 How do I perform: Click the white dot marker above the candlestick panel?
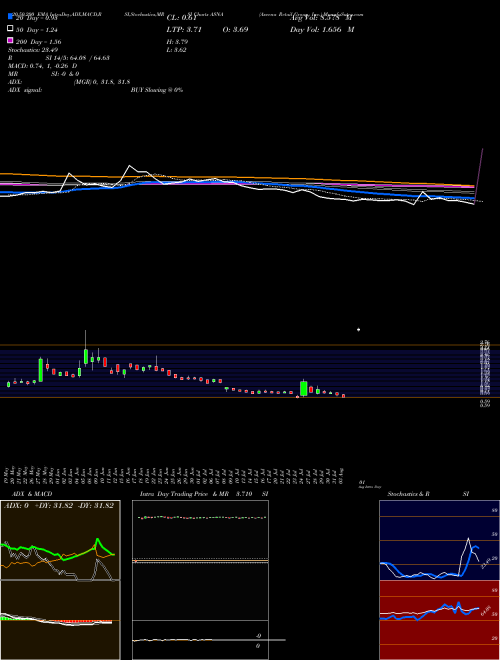pos(359,330)
